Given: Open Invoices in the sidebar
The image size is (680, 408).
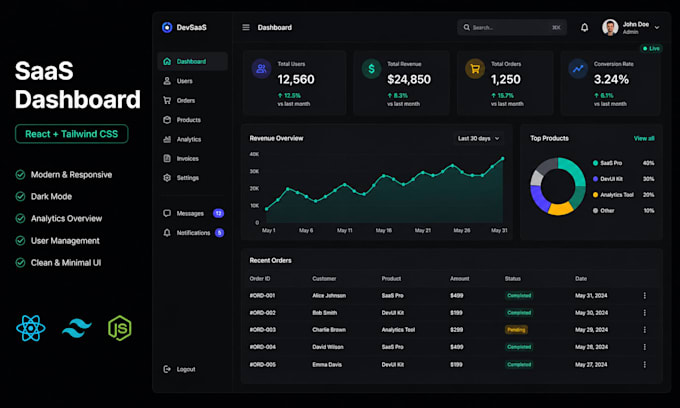Looking at the screenshot, I should point(192,158).
